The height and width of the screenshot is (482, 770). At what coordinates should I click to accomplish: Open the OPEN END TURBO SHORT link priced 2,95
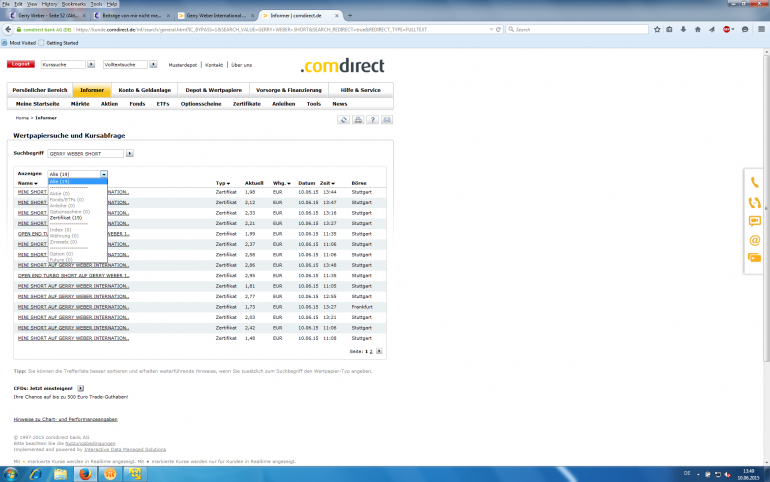(73, 275)
